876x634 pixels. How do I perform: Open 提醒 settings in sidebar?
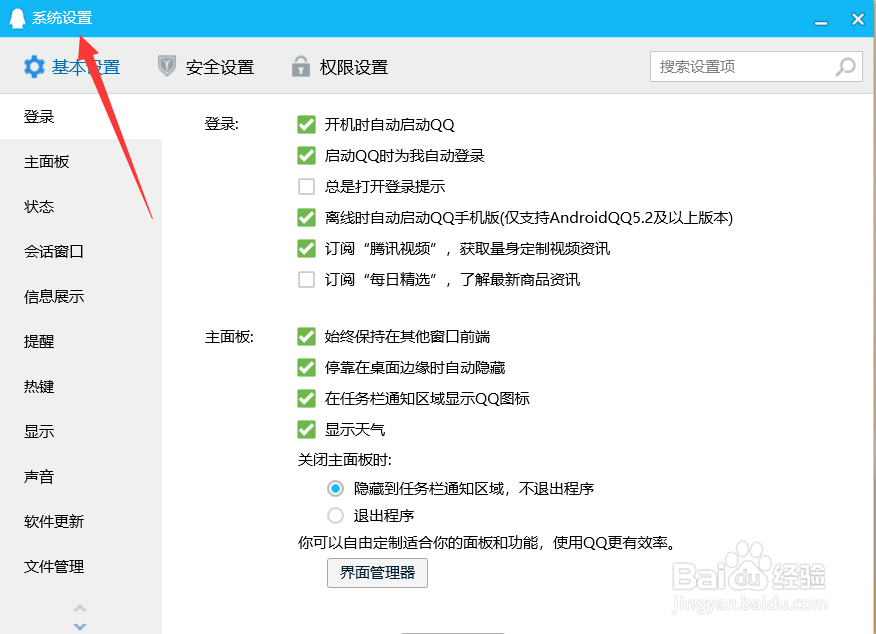click(81, 342)
